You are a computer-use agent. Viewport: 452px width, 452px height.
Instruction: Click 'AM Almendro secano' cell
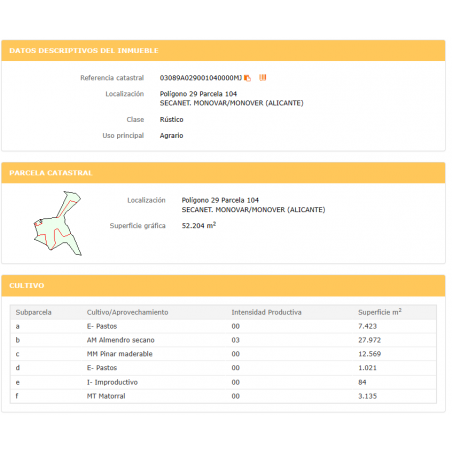pos(121,340)
